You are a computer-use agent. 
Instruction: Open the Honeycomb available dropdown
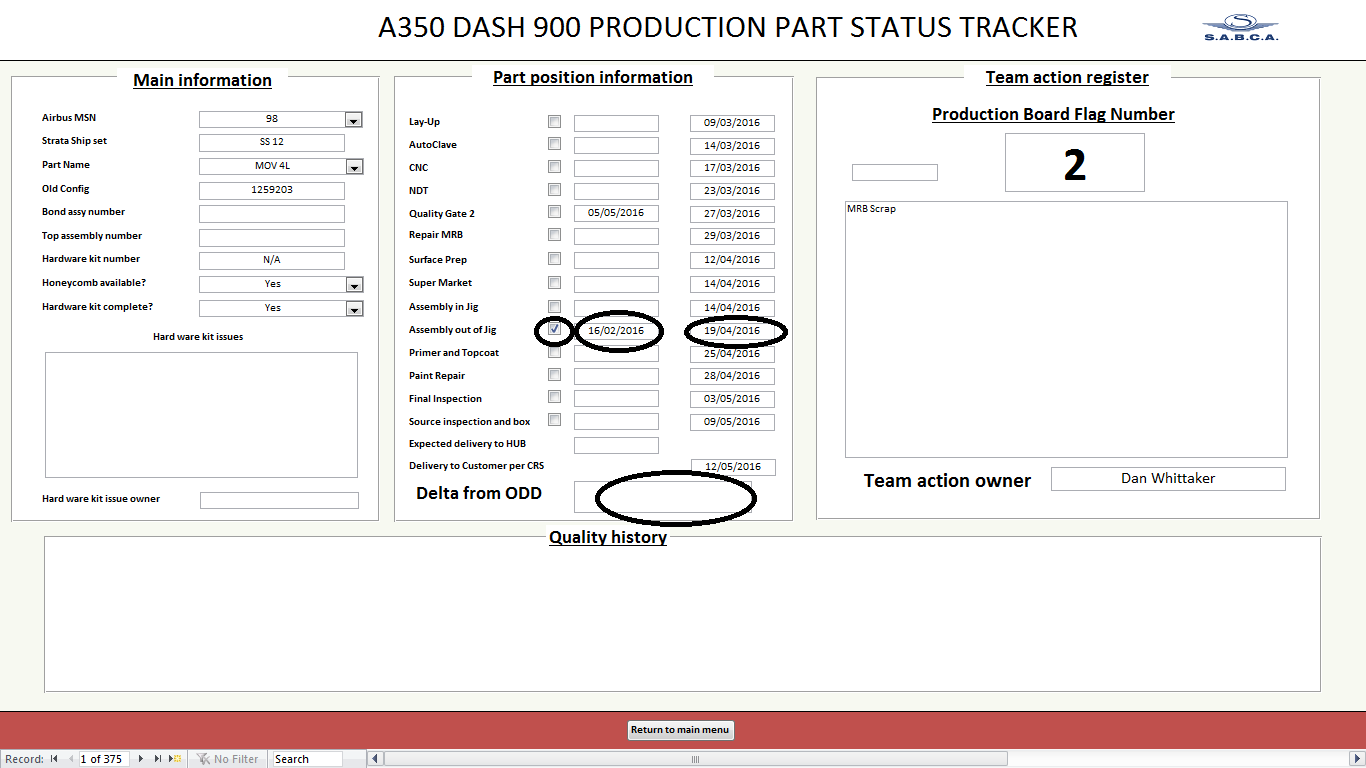point(354,285)
